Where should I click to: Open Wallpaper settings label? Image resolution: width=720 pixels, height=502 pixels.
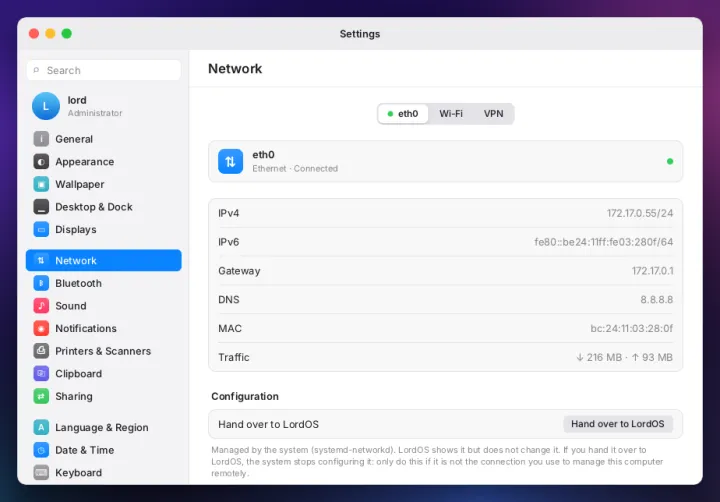(79, 184)
